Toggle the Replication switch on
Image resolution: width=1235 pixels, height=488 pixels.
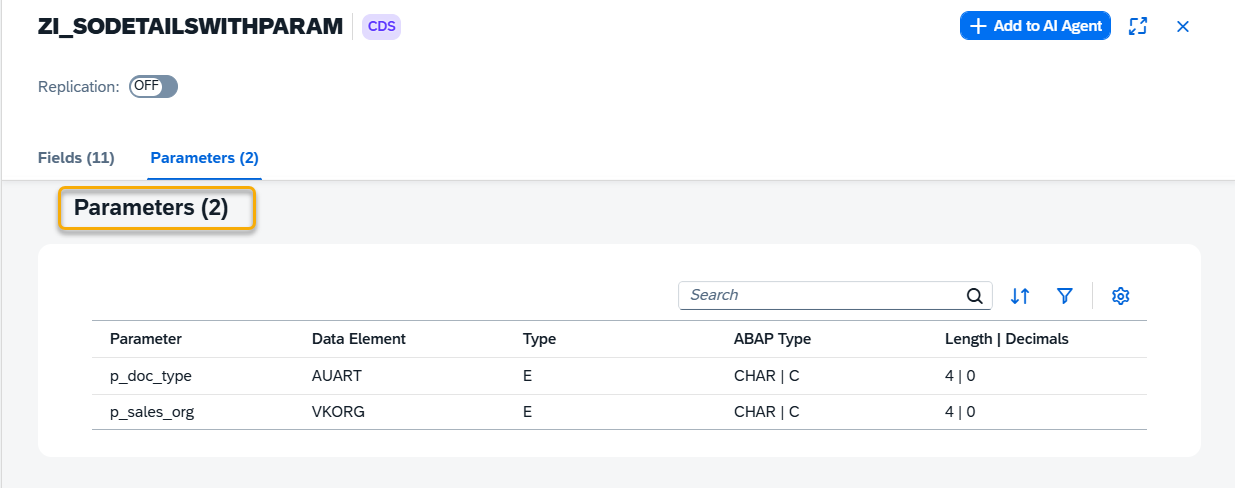pyautogui.click(x=153, y=87)
